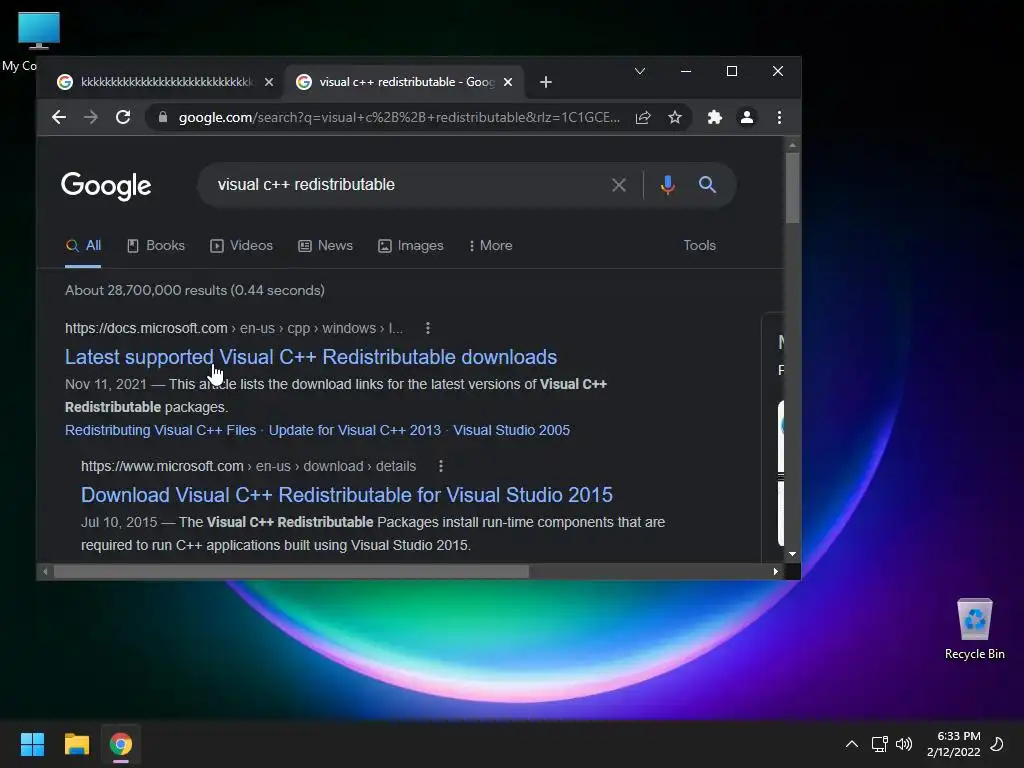Switch to News results

click(x=325, y=246)
